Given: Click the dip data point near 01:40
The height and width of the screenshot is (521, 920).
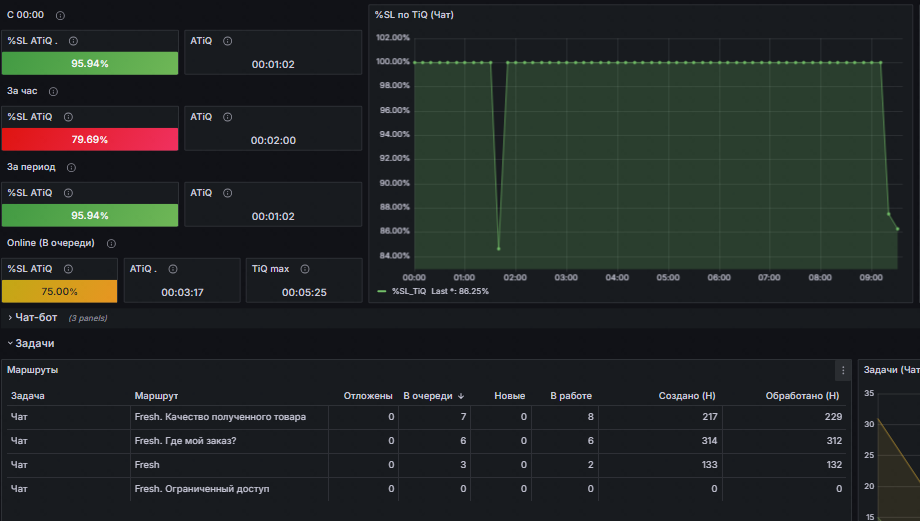Looking at the screenshot, I should coord(499,249).
